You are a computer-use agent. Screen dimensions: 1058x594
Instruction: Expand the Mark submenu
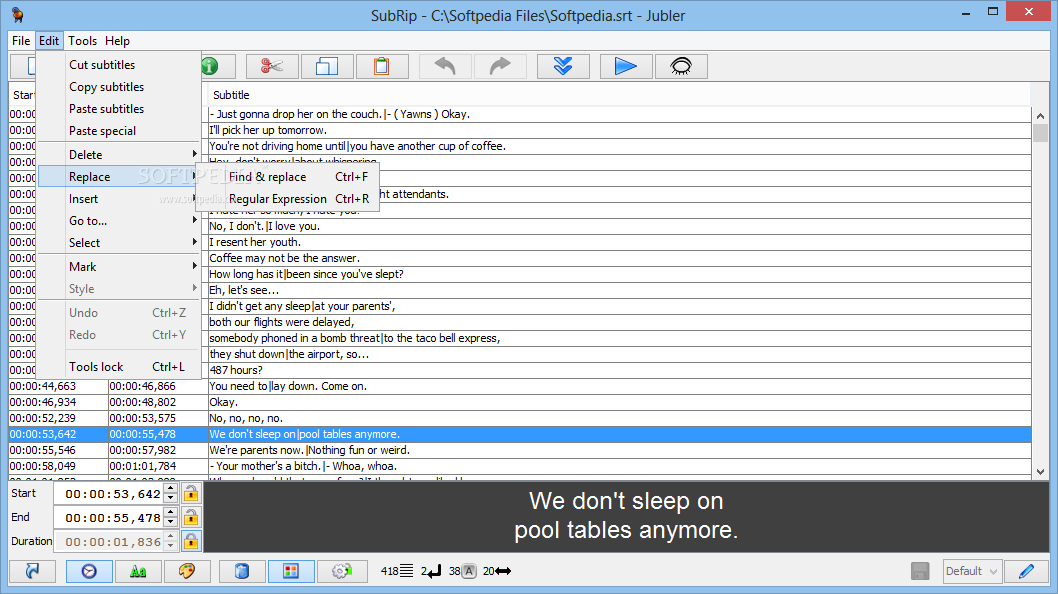coord(119,267)
